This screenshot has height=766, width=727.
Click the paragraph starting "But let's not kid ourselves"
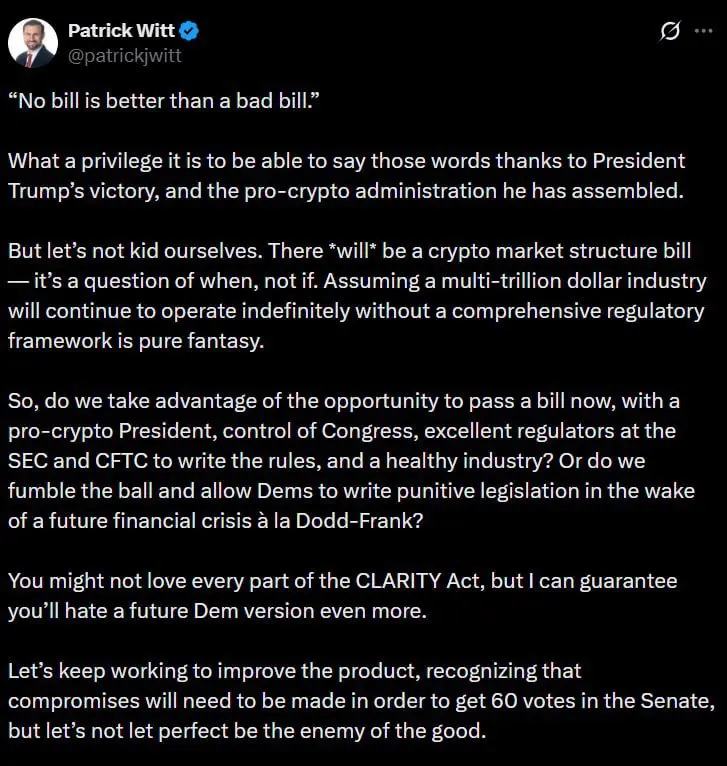(x=356, y=294)
